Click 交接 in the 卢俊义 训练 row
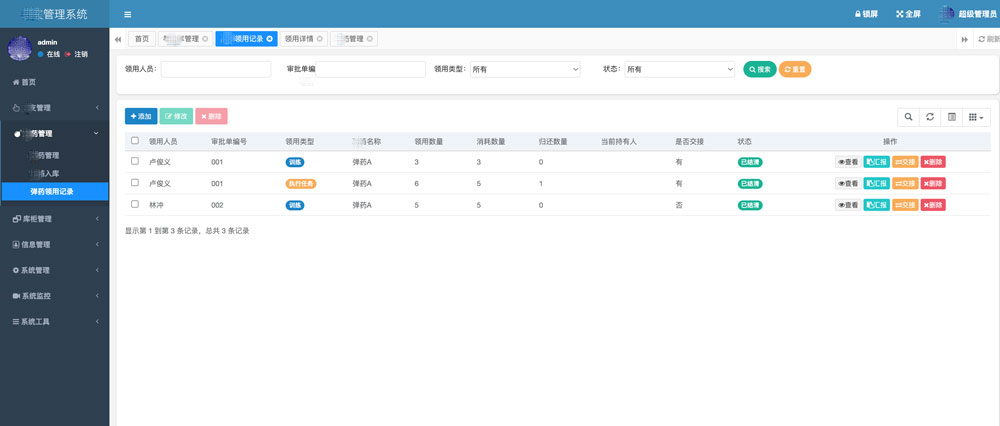This screenshot has height=426, width=1000. [905, 162]
